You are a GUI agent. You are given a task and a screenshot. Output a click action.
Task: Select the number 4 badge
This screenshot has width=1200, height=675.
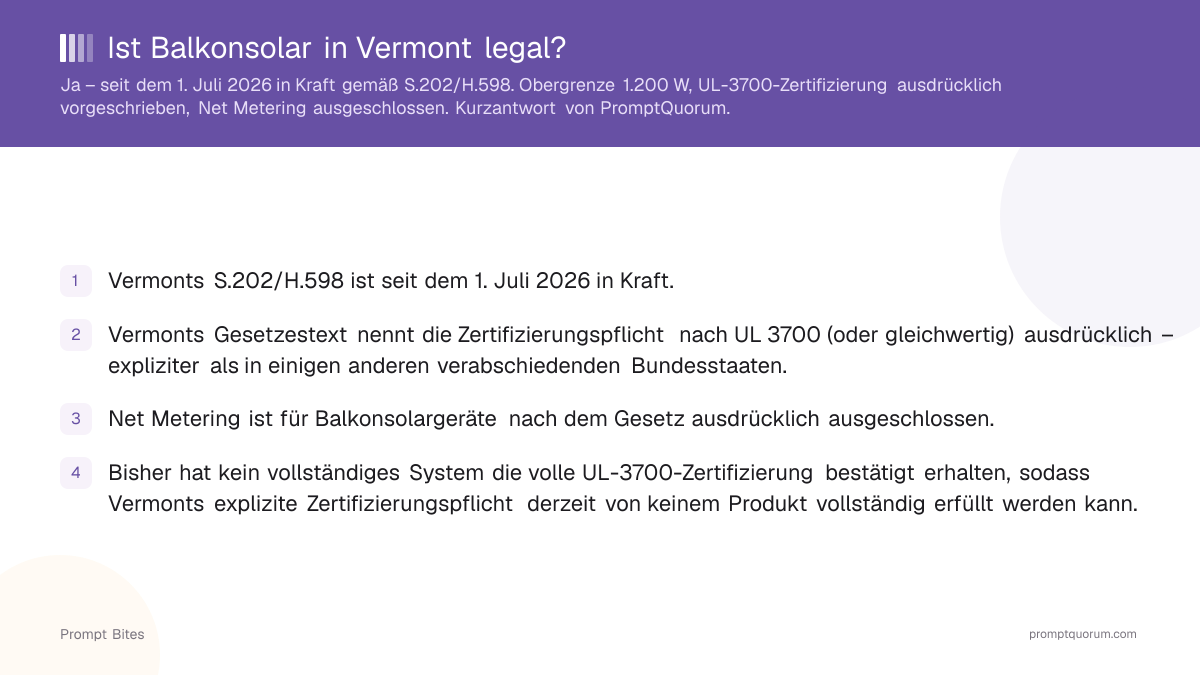pyautogui.click(x=76, y=473)
